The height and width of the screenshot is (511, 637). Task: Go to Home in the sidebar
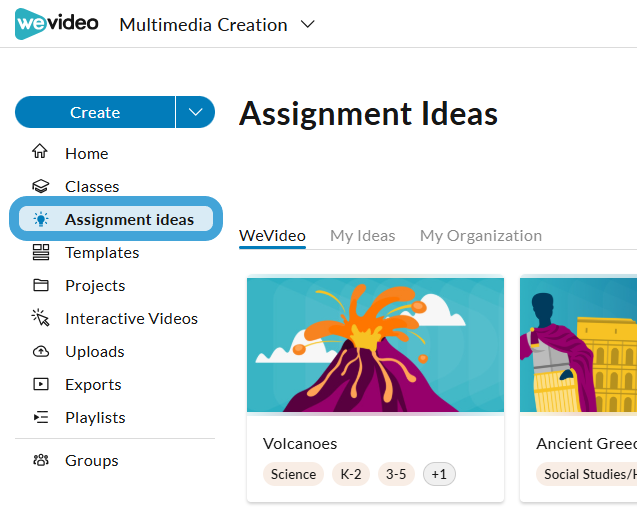(x=87, y=154)
